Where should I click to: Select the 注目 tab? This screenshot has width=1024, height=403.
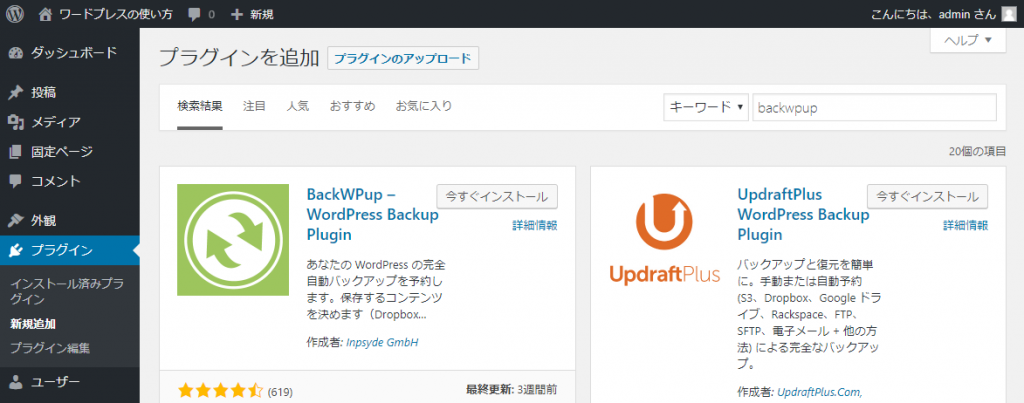(x=254, y=106)
